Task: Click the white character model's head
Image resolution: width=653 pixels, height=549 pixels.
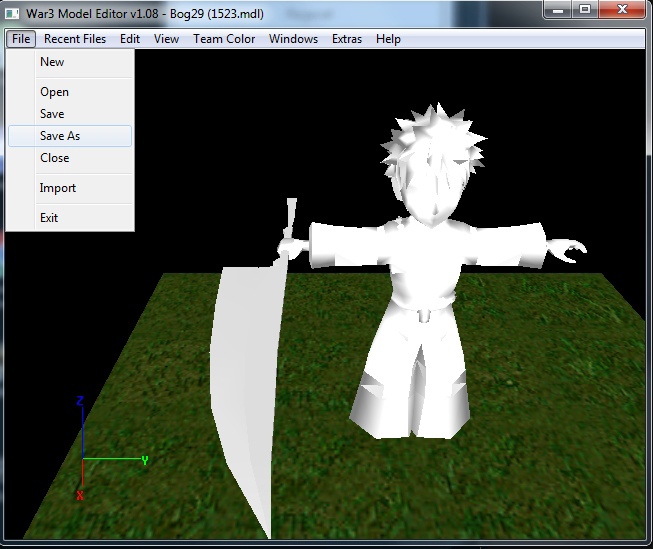Action: click(433, 165)
